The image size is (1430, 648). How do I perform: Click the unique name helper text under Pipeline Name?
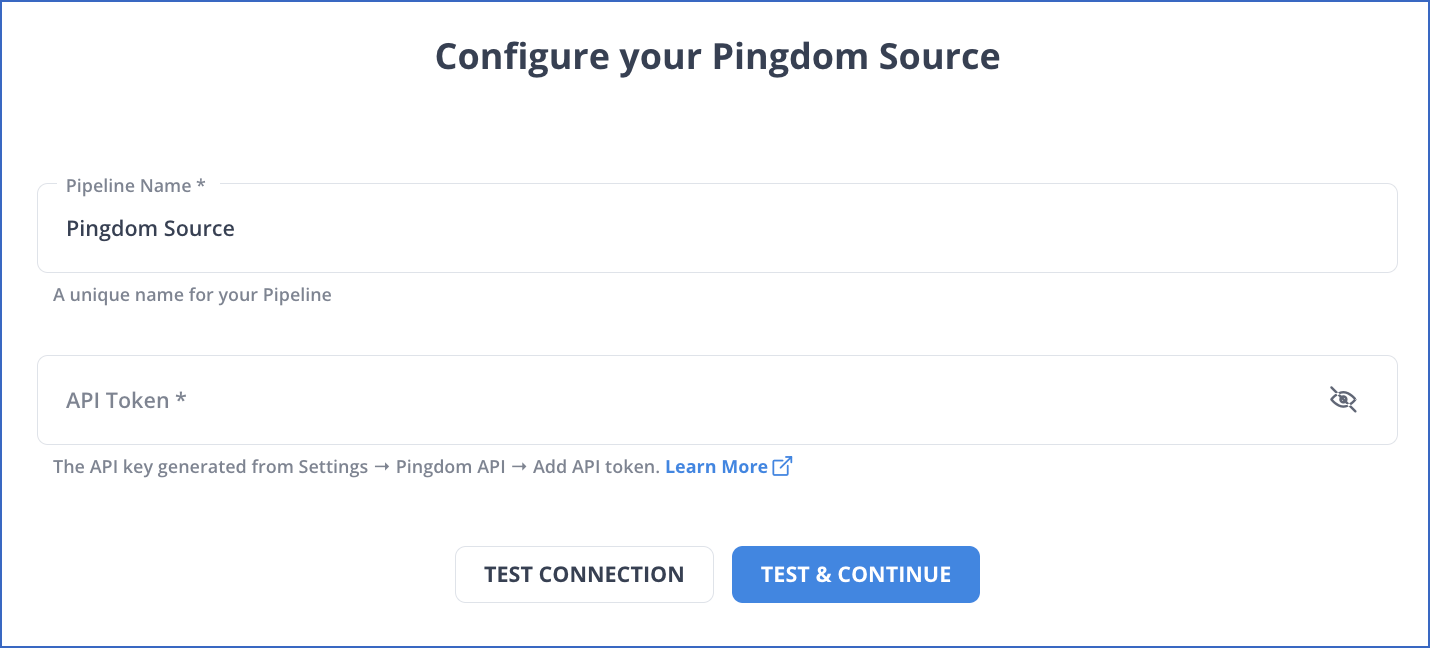click(192, 294)
